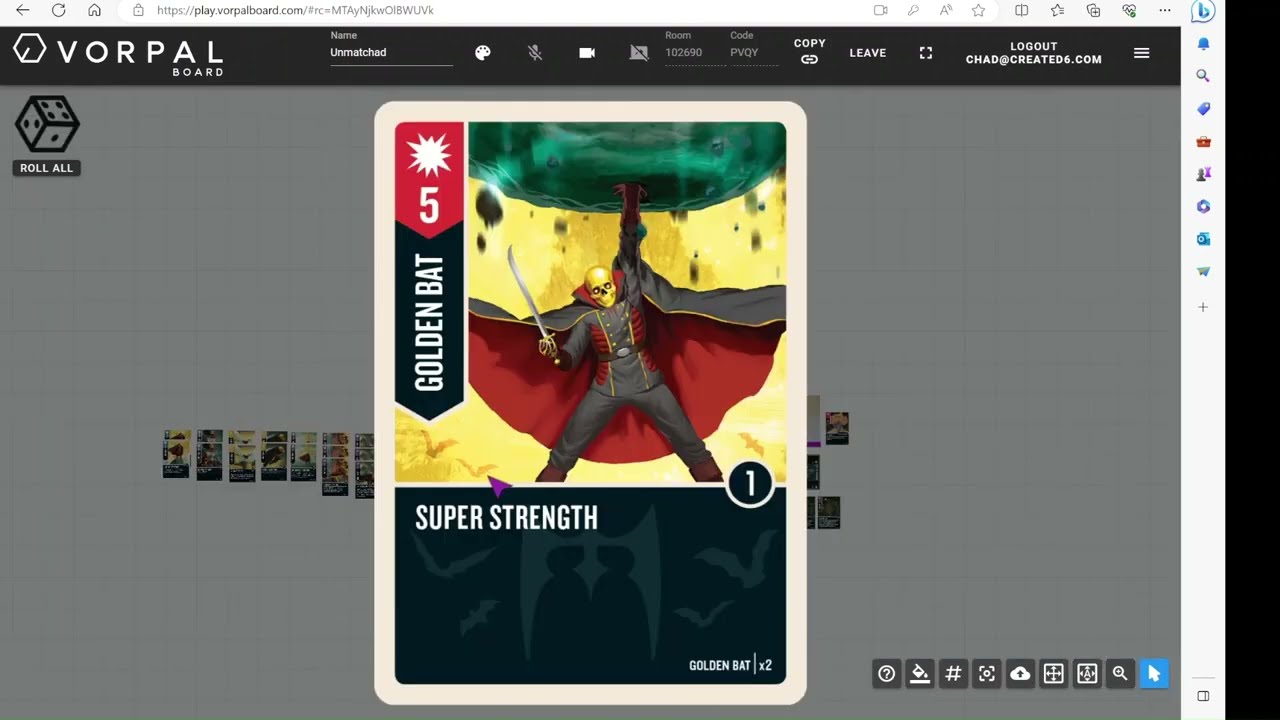Open the help question mark tool
Viewport: 1280px width, 720px height.
887,674
